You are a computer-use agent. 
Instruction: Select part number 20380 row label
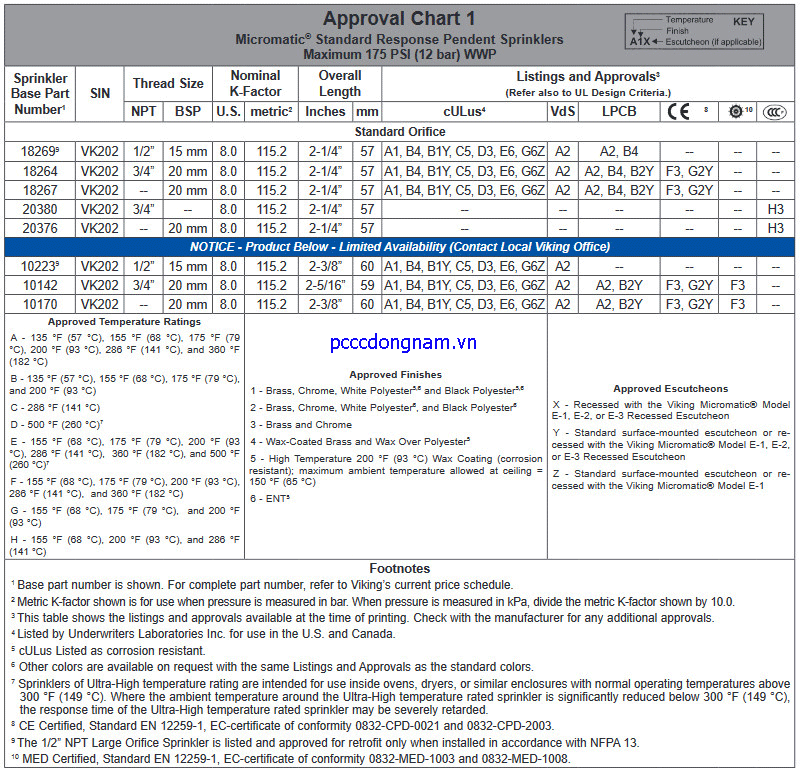[x=39, y=209]
